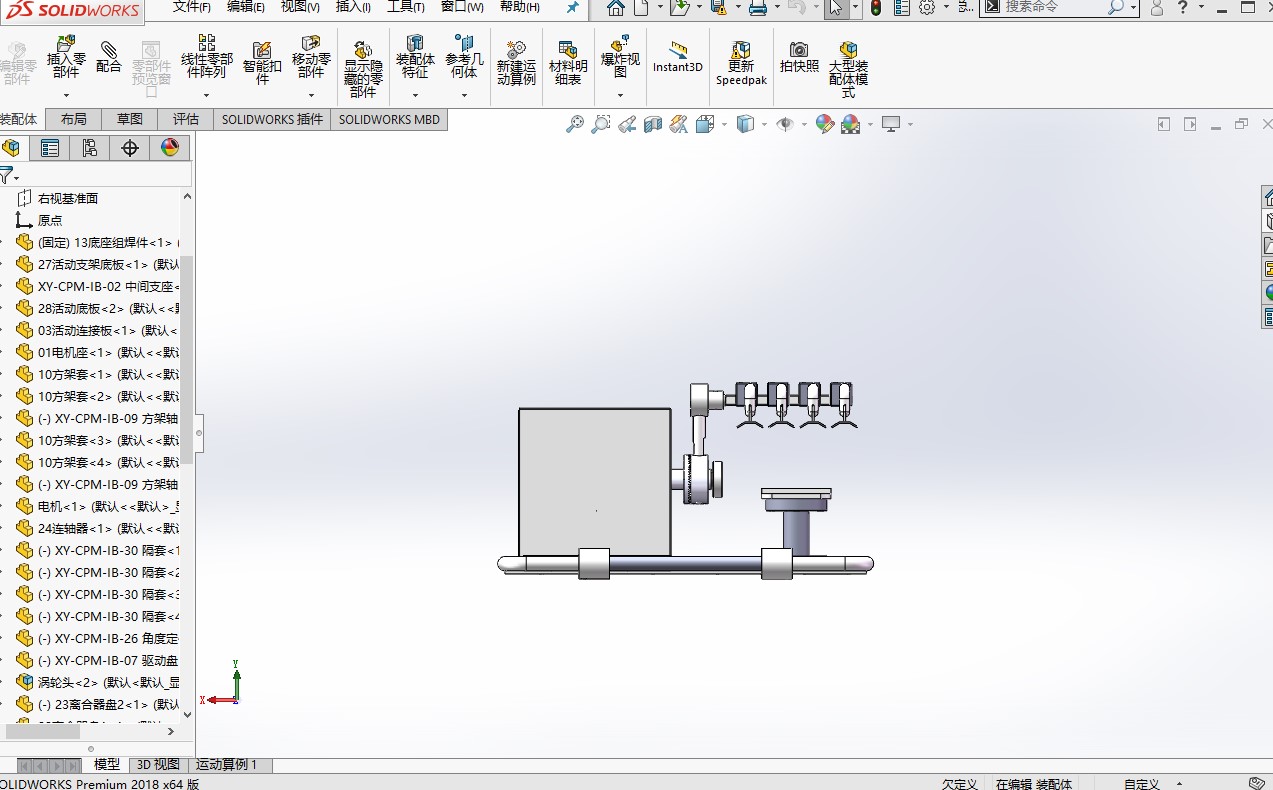Toggle Instant3D on the ribbon

point(678,58)
